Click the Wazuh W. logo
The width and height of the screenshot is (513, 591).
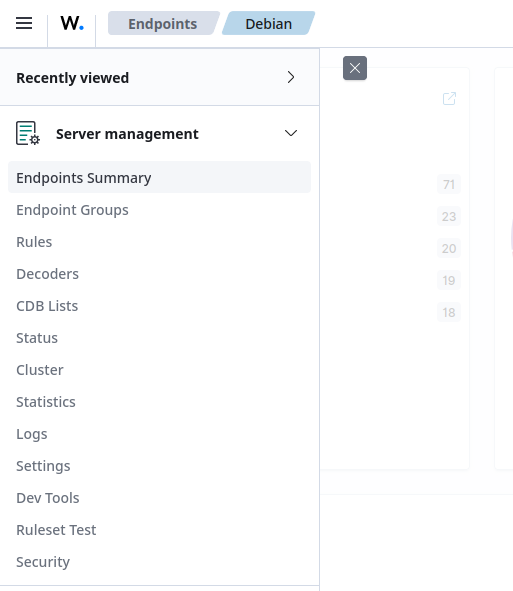tap(72, 23)
